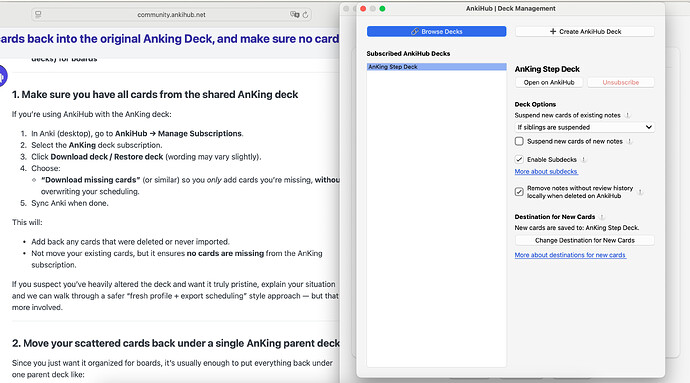
Task: Click the red Unsubscribe button
Action: tap(620, 82)
